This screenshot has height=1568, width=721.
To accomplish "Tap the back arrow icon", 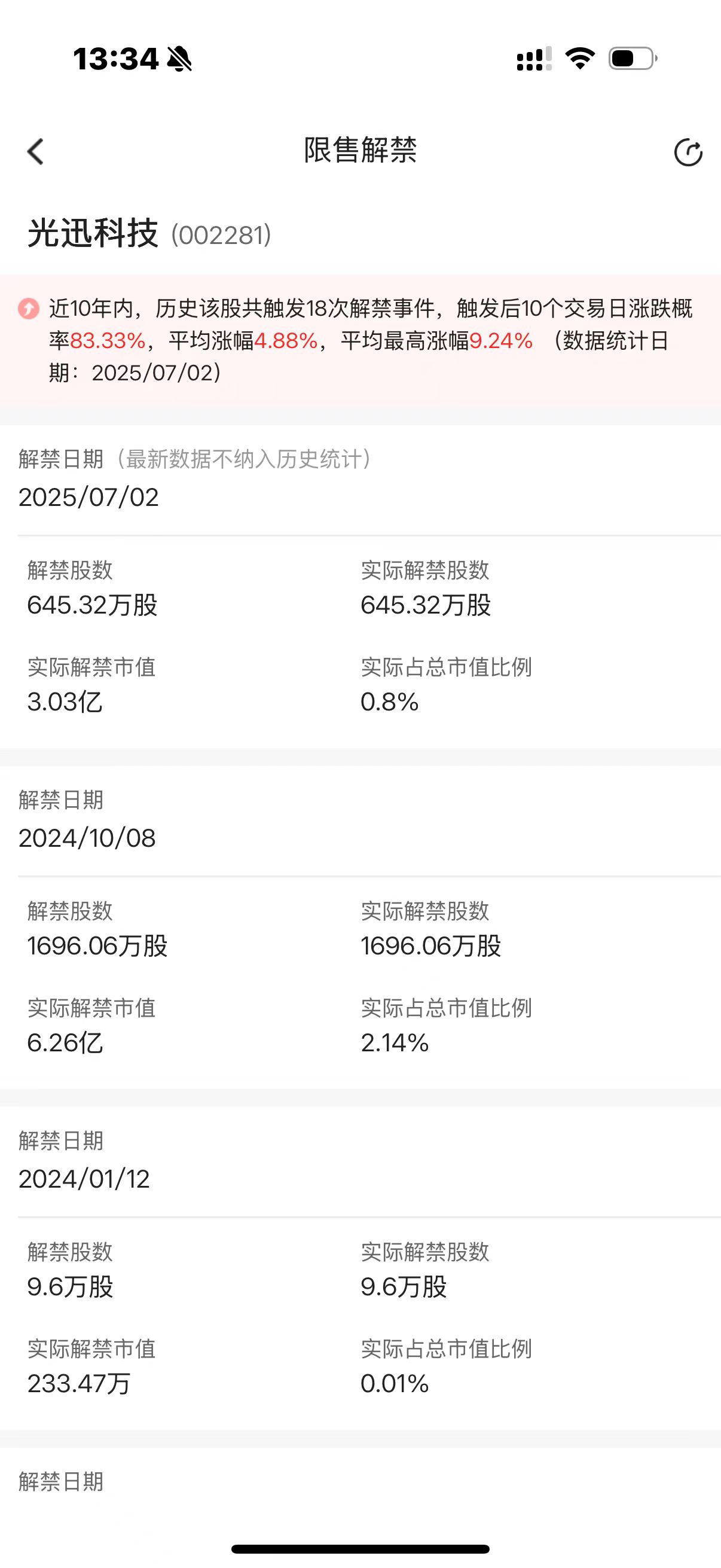I will [x=36, y=151].
